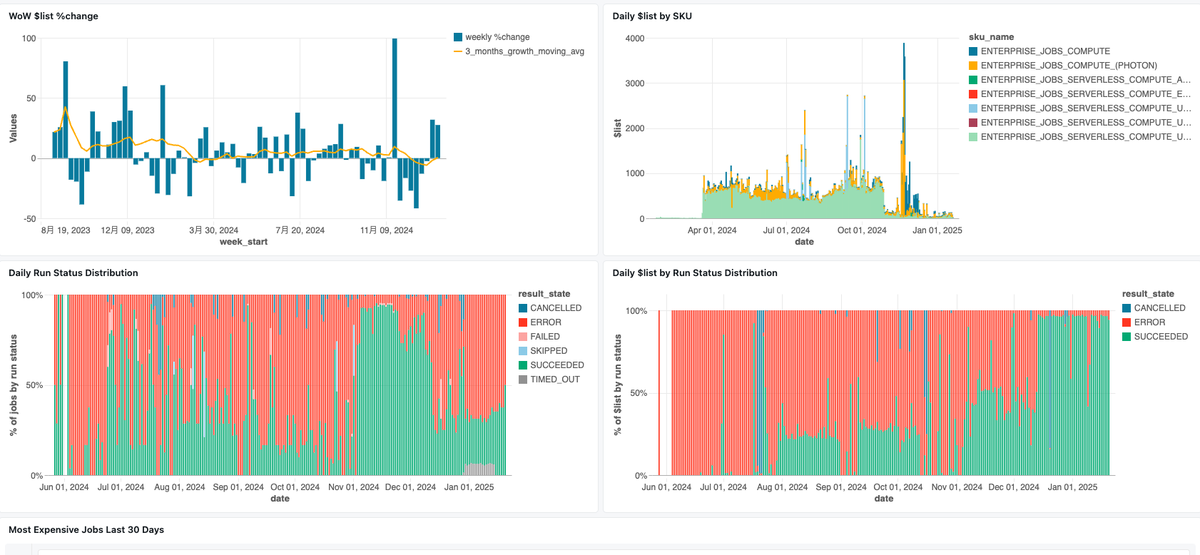The image size is (1200, 555).
Task: Toggle ERROR in Daily $list by Run Status legend
Action: click(x=1144, y=322)
